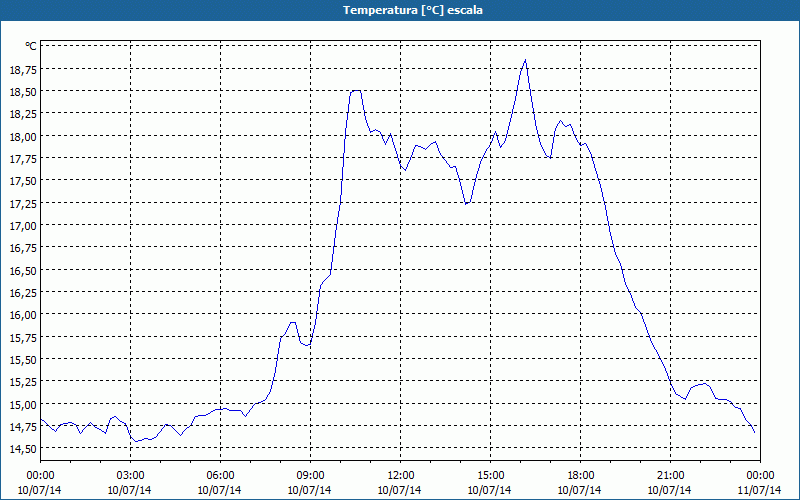The image size is (800, 500).
Task: Click the 15,00 y-axis value
Action: tap(23, 404)
